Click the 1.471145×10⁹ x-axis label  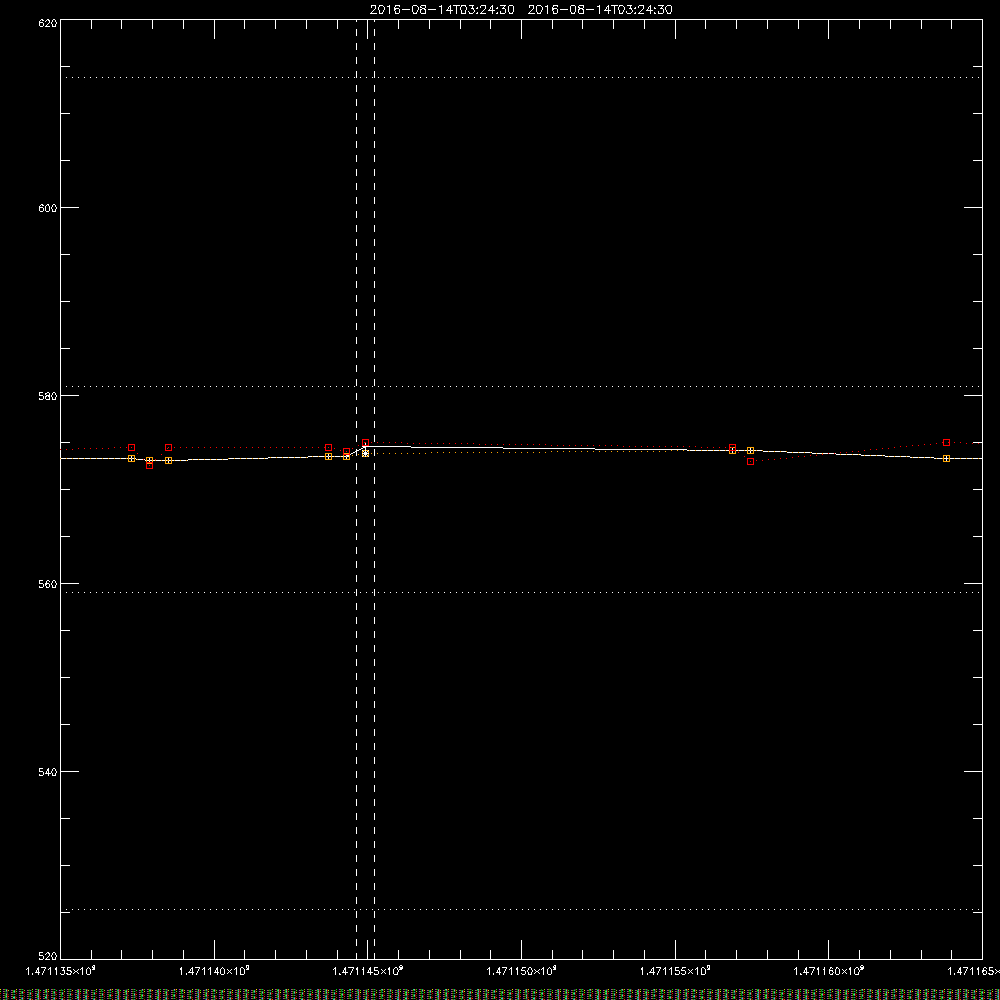click(368, 971)
